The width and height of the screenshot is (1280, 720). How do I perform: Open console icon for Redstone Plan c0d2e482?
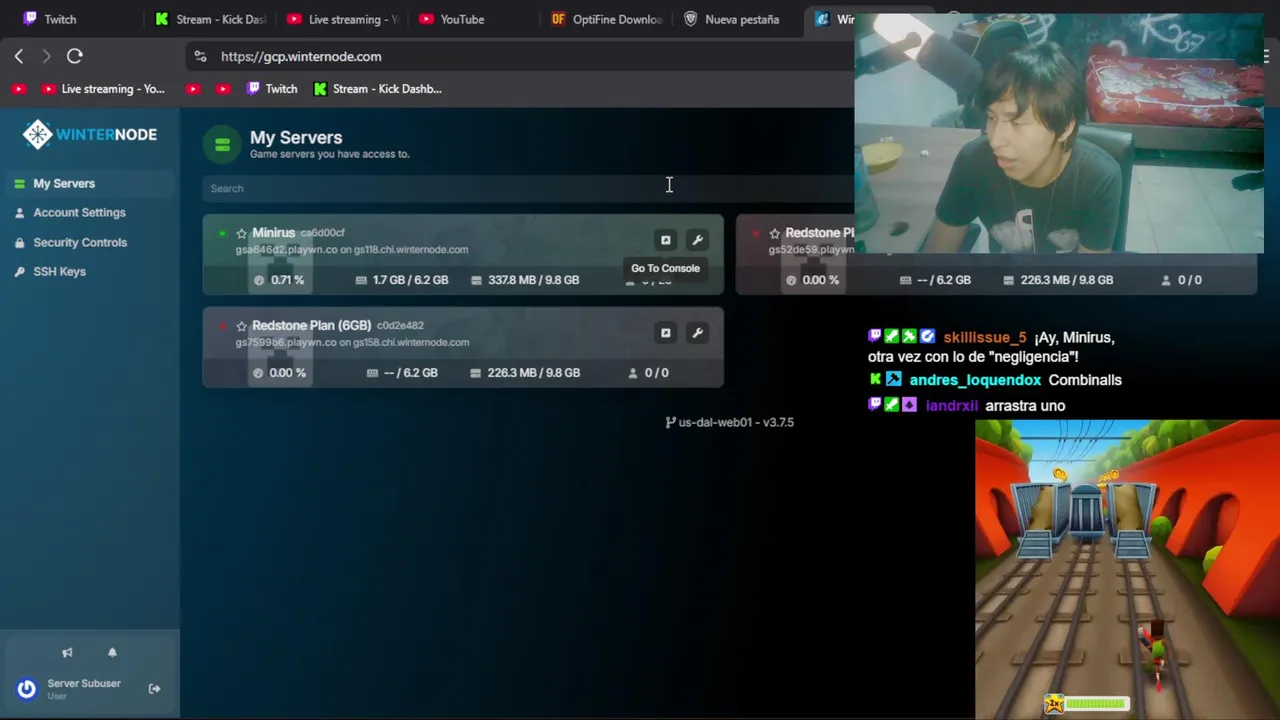tap(665, 333)
